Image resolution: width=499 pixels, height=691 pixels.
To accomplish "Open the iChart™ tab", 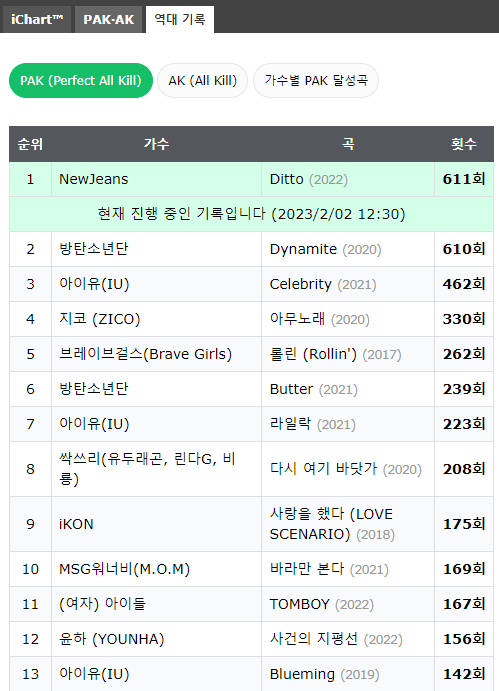I will tap(37, 19).
